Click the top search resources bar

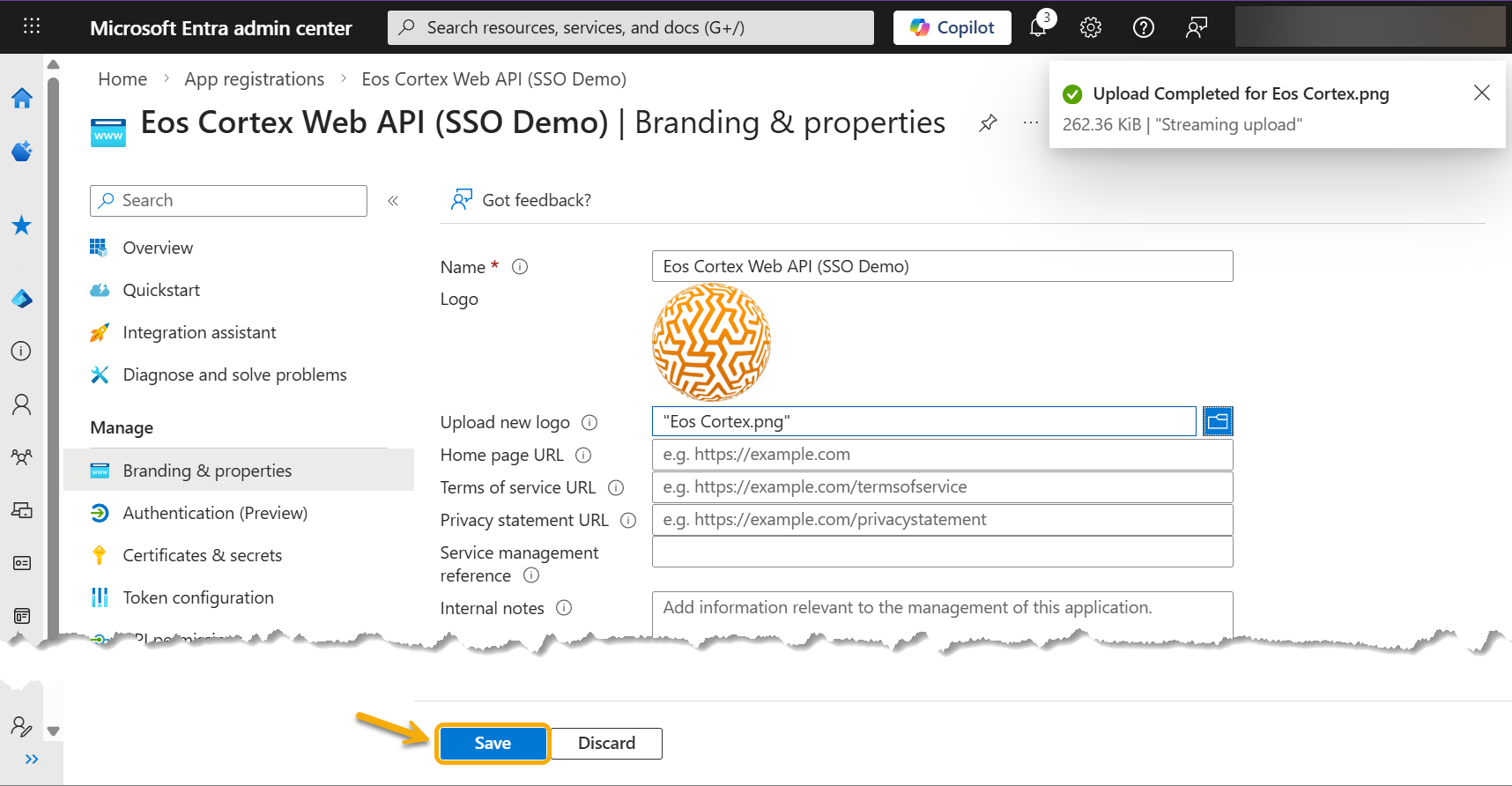point(631,27)
